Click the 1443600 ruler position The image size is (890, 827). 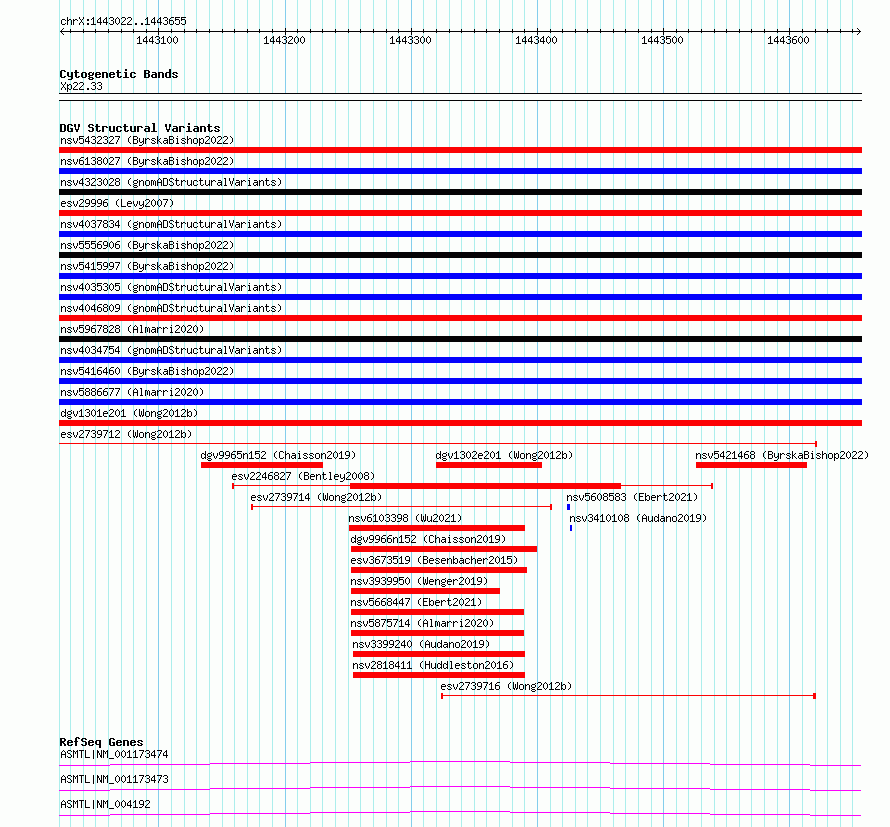[x=788, y=40]
